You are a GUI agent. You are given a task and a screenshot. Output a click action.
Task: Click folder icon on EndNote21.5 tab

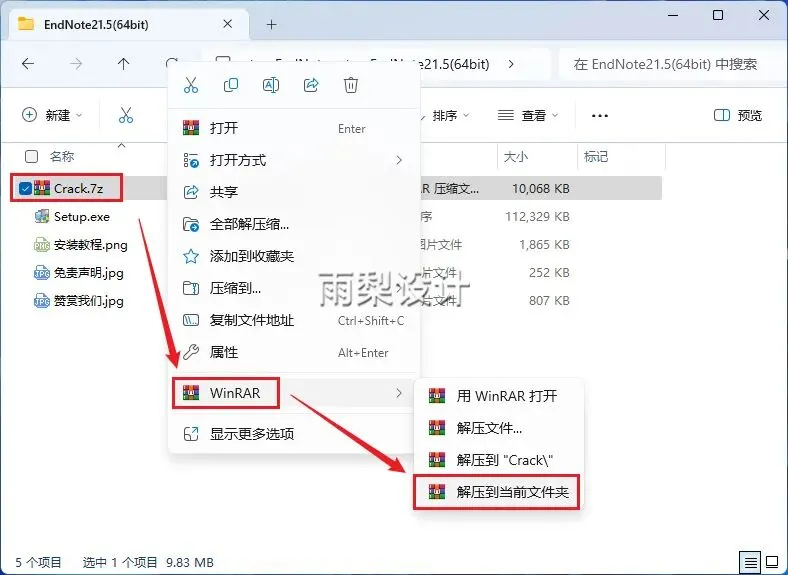(x=26, y=24)
